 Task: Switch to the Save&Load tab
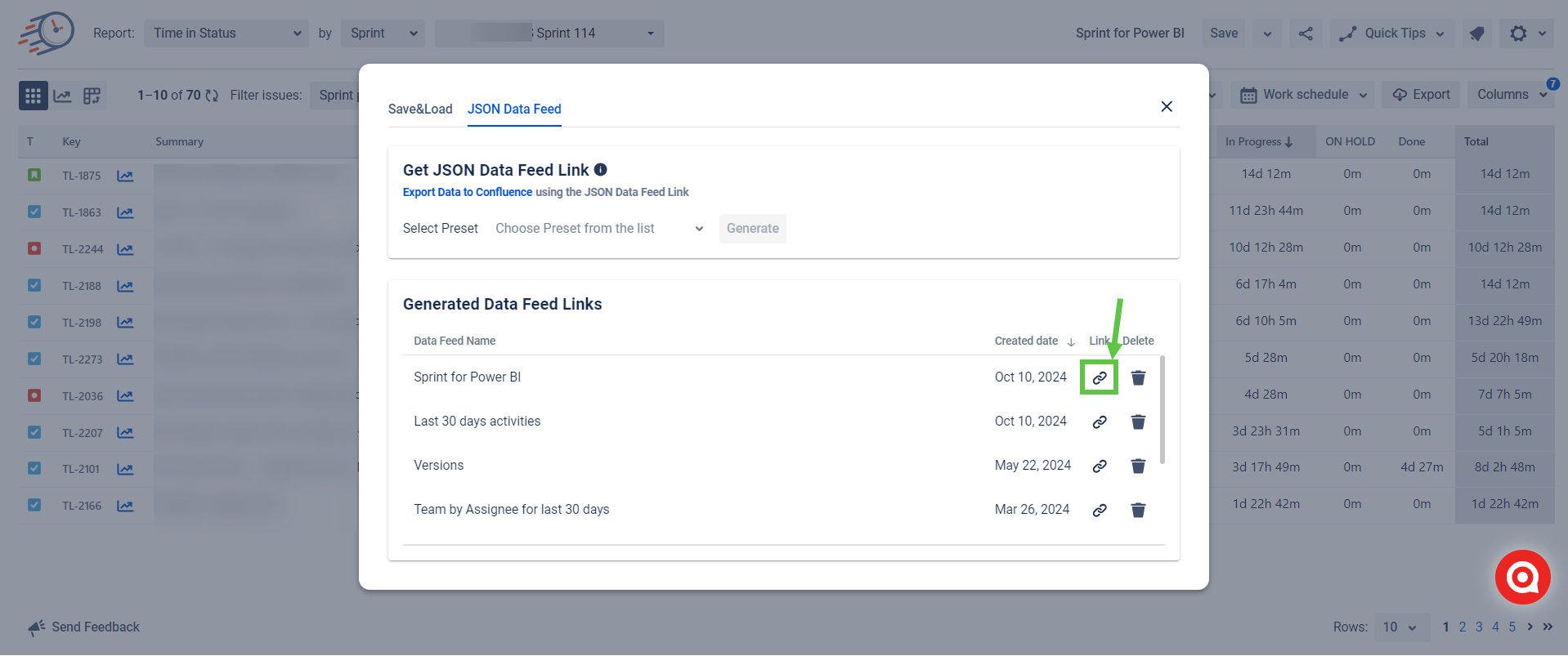(420, 109)
